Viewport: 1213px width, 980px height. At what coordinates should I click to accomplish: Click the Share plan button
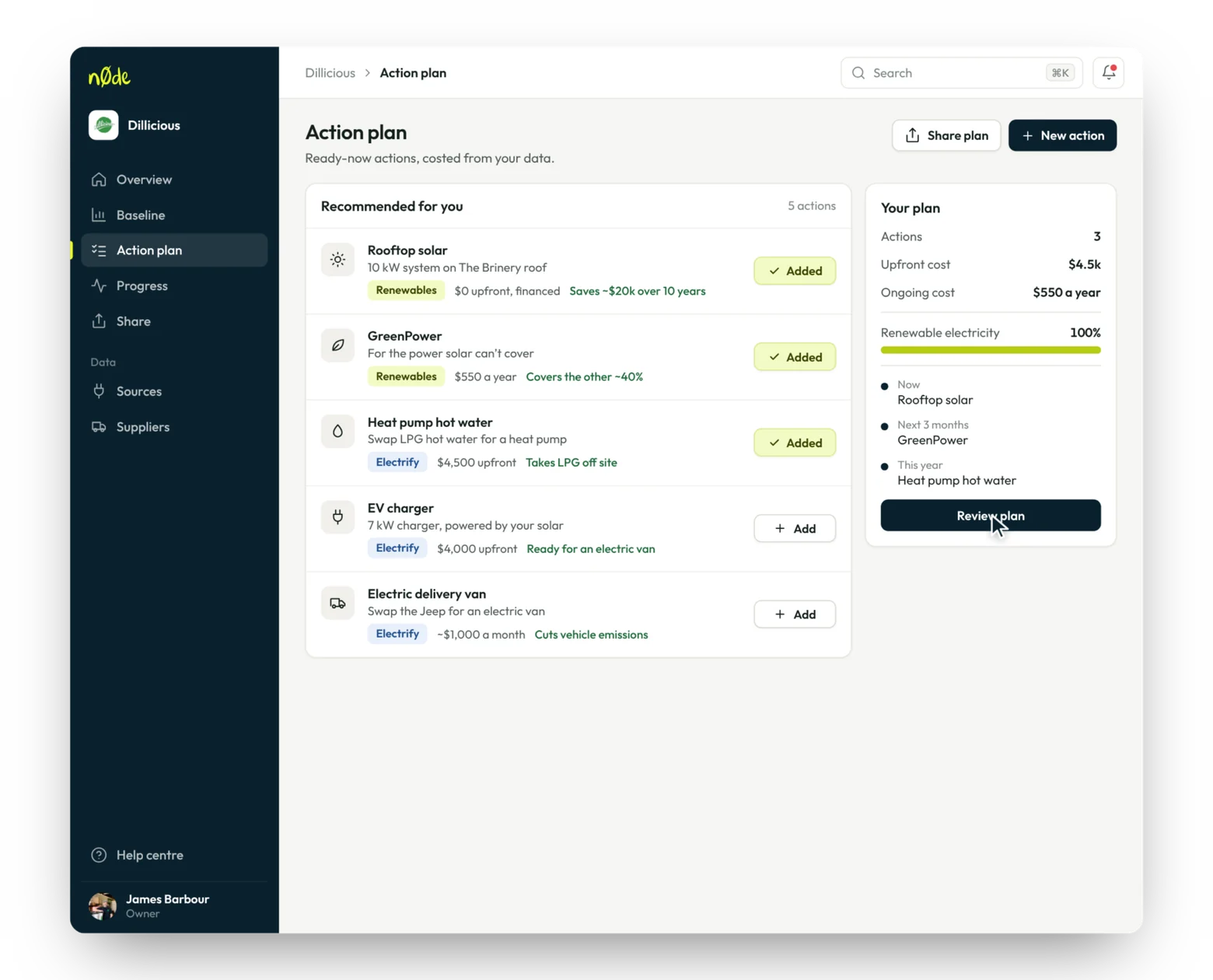click(x=946, y=135)
